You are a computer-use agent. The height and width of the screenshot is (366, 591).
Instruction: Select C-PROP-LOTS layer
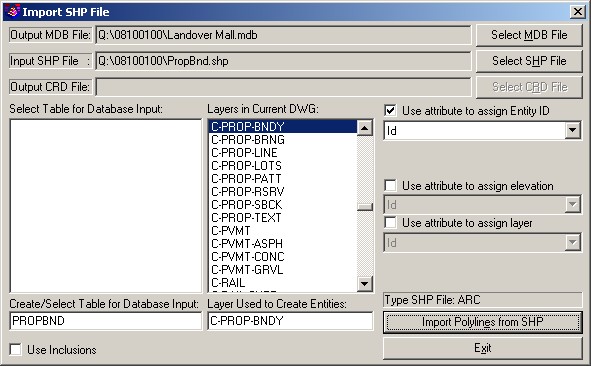[283, 166]
